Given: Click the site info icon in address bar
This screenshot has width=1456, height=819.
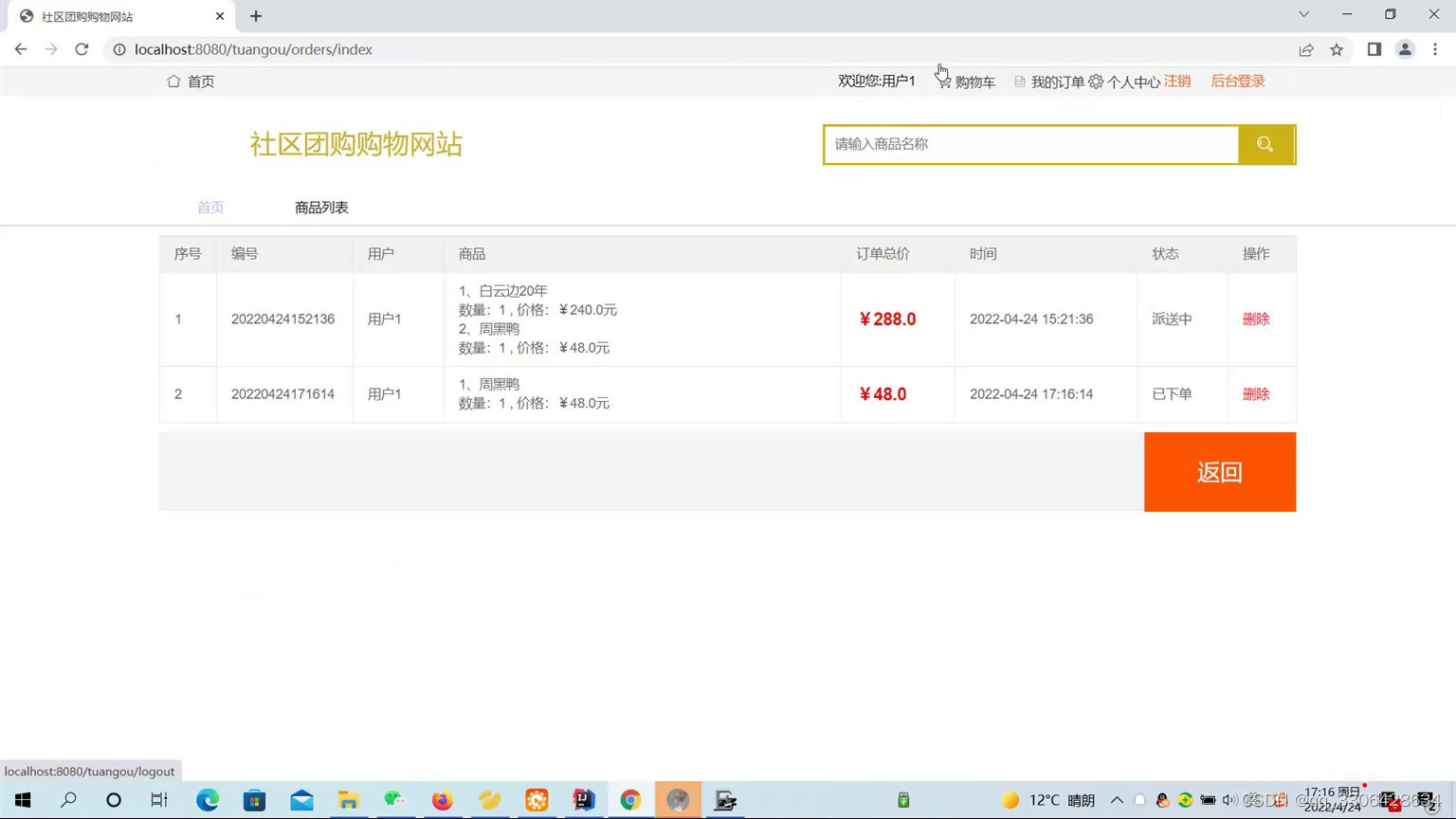Looking at the screenshot, I should pos(119,49).
